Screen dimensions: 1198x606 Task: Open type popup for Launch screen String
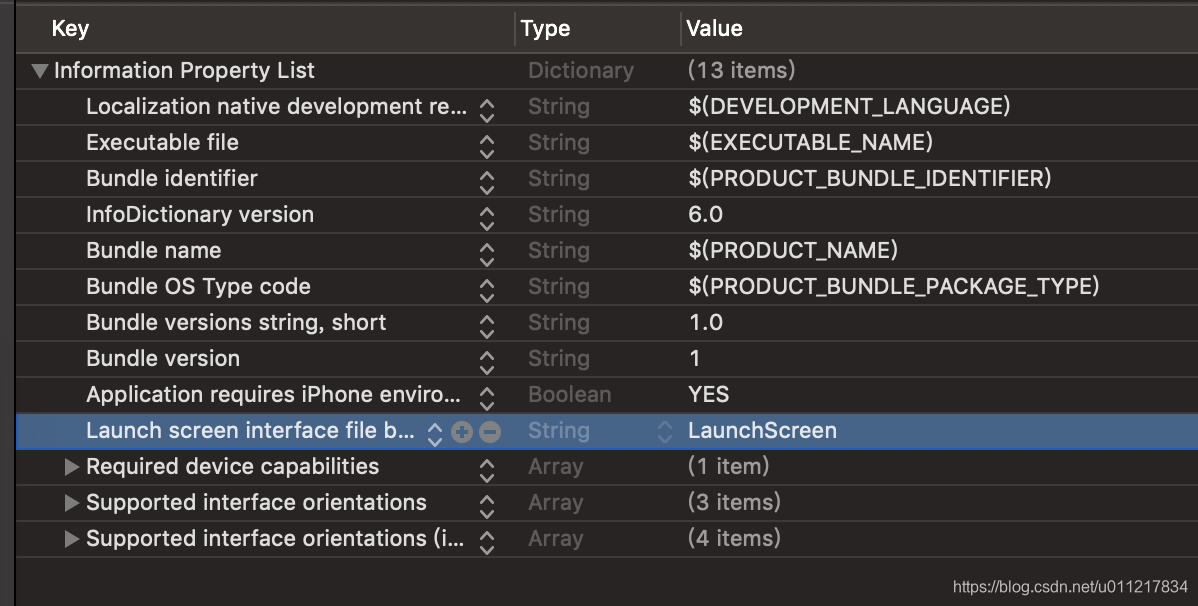[665, 432]
